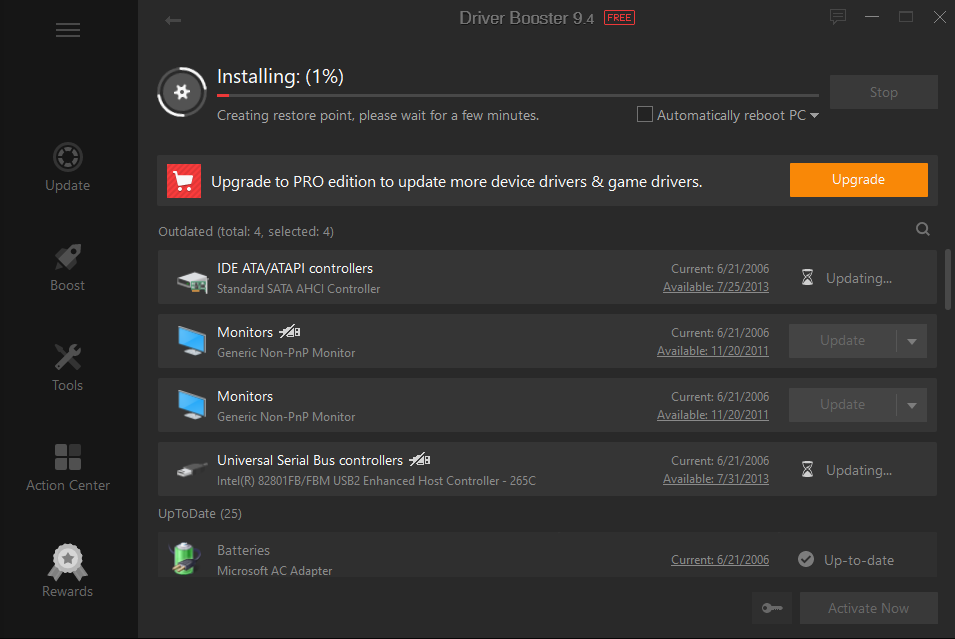
Task: Open Available 7/25/2013 driver link
Action: click(x=715, y=288)
